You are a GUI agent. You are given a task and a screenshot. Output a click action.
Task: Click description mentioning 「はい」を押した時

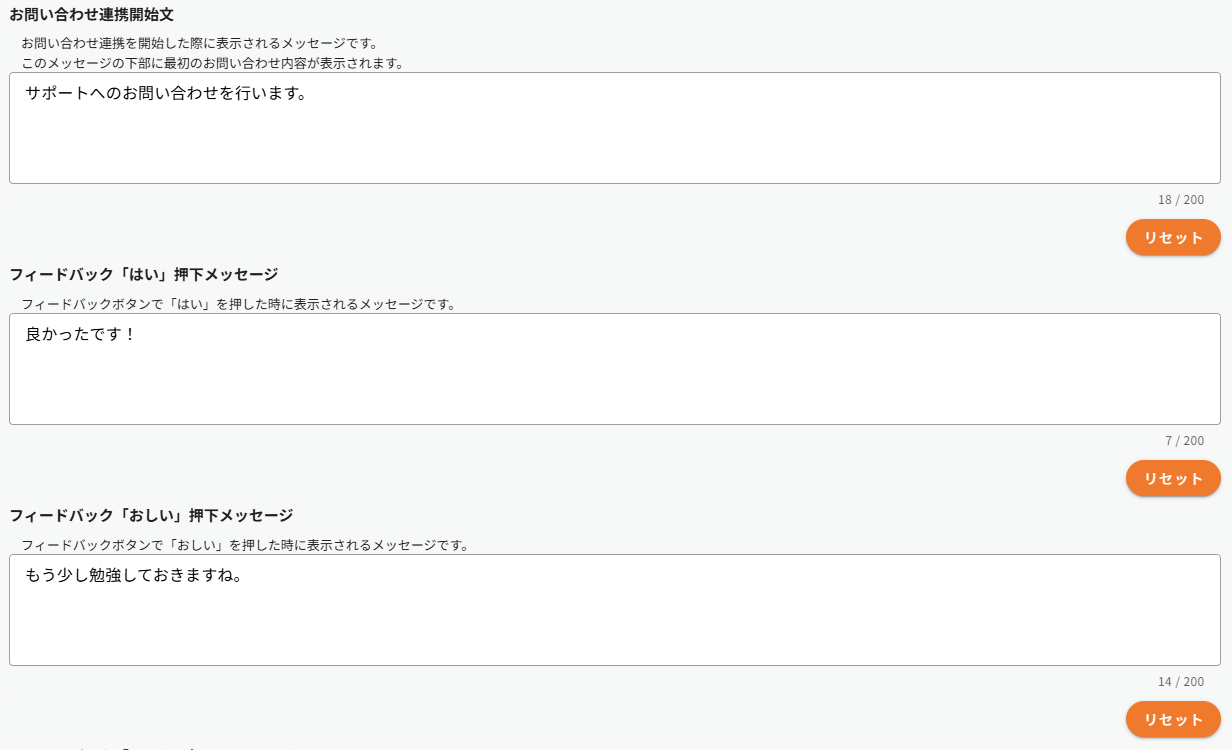[x=239, y=304]
